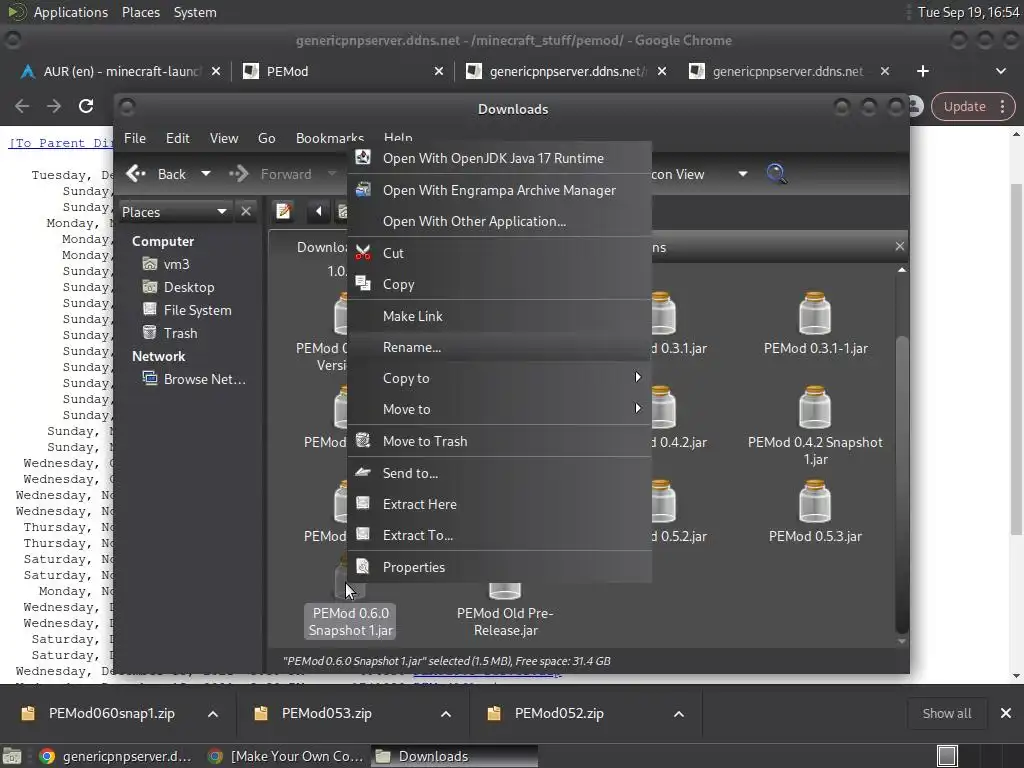This screenshot has height=768, width=1024.
Task: Close the file manager tab
Action: (899, 246)
